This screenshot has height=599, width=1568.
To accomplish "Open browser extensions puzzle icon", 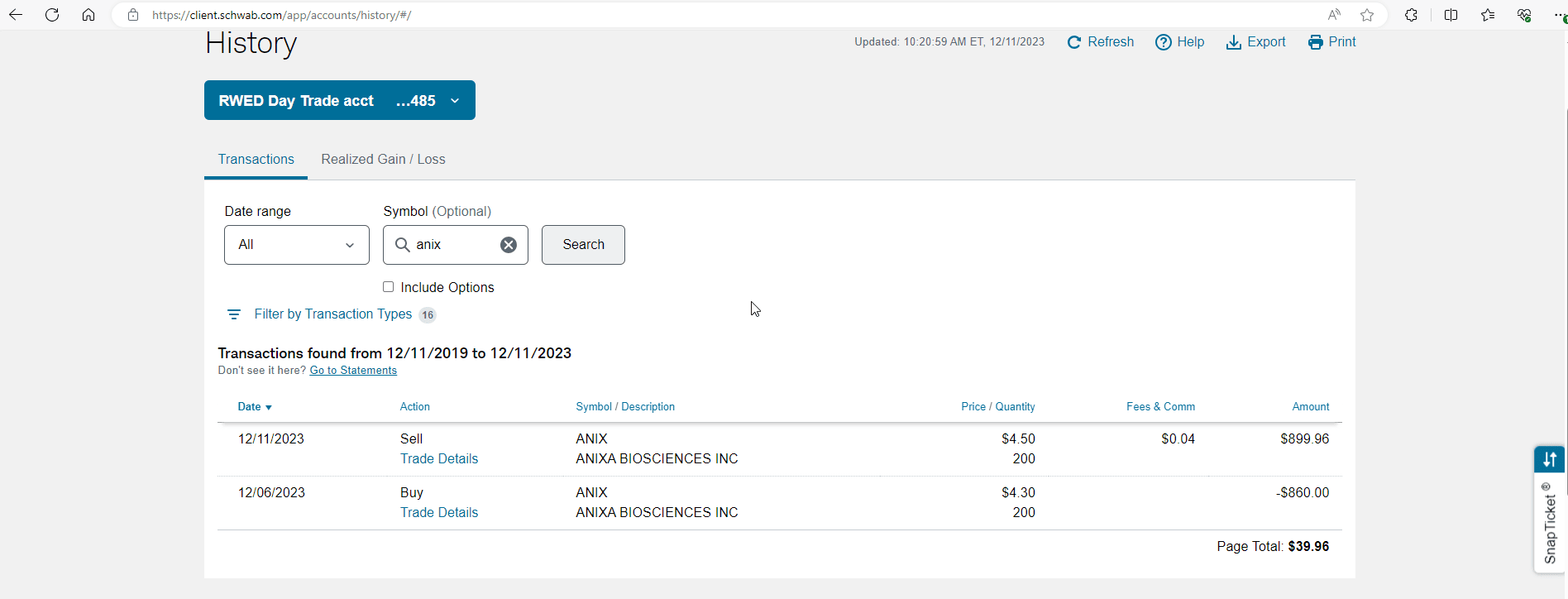I will (1411, 15).
